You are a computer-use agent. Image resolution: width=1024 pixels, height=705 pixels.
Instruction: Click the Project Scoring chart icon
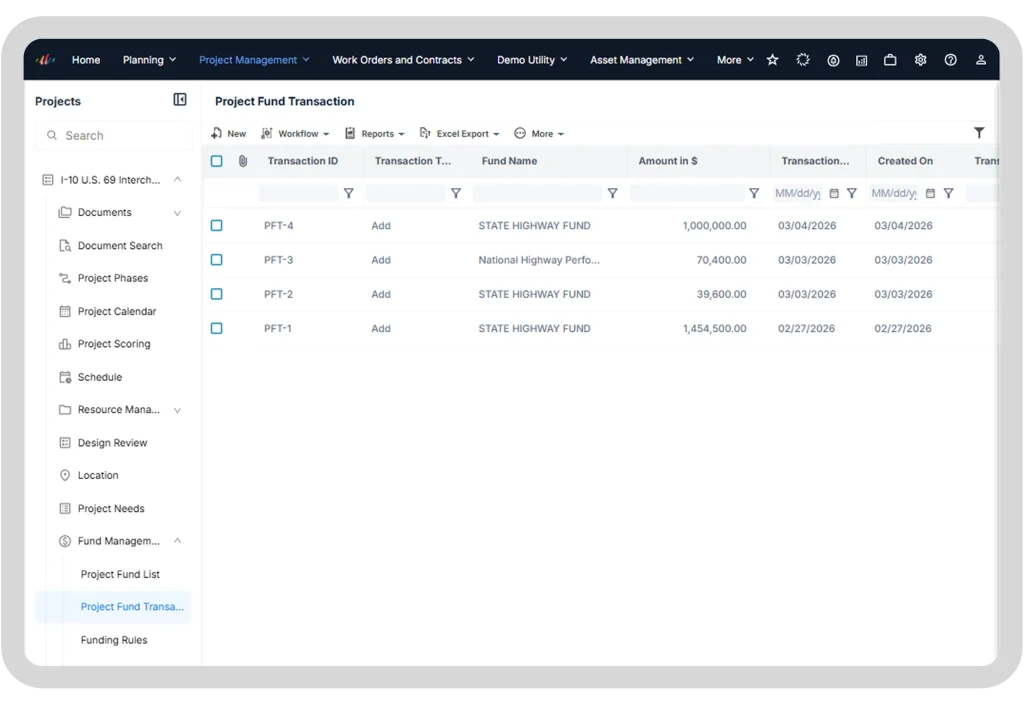pyautogui.click(x=65, y=344)
